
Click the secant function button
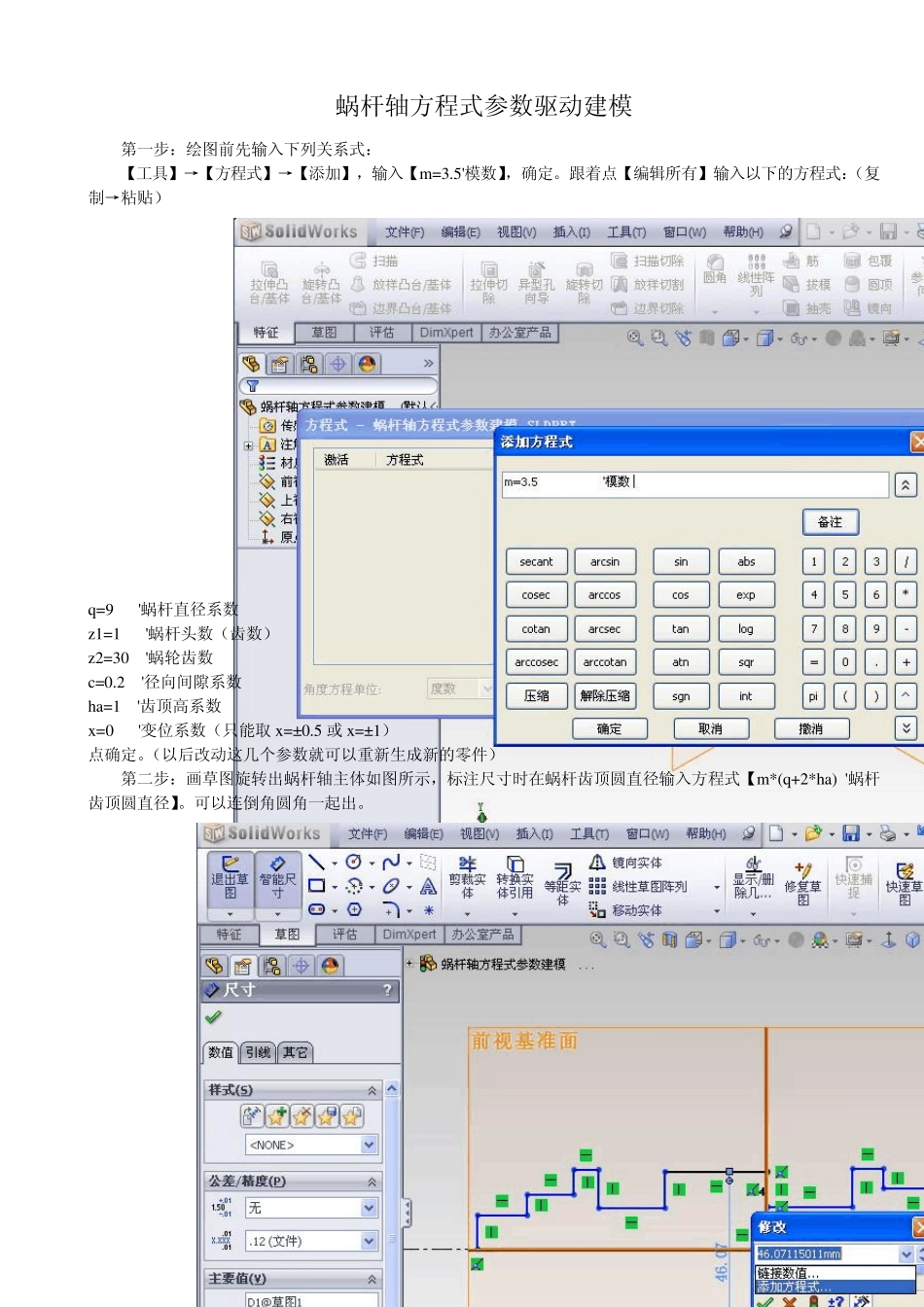click(x=536, y=562)
